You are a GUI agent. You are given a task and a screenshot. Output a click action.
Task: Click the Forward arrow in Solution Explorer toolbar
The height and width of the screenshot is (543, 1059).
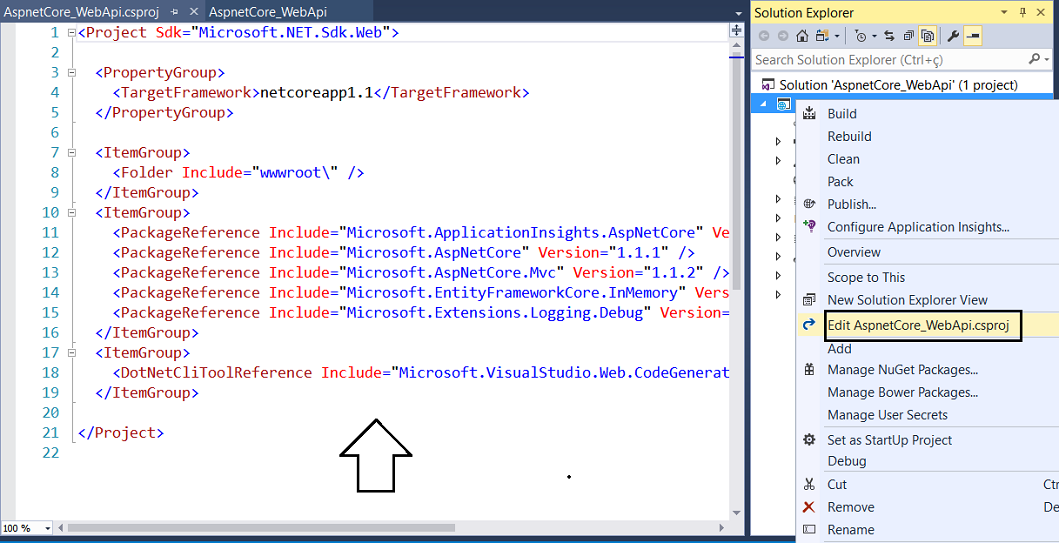(783, 36)
